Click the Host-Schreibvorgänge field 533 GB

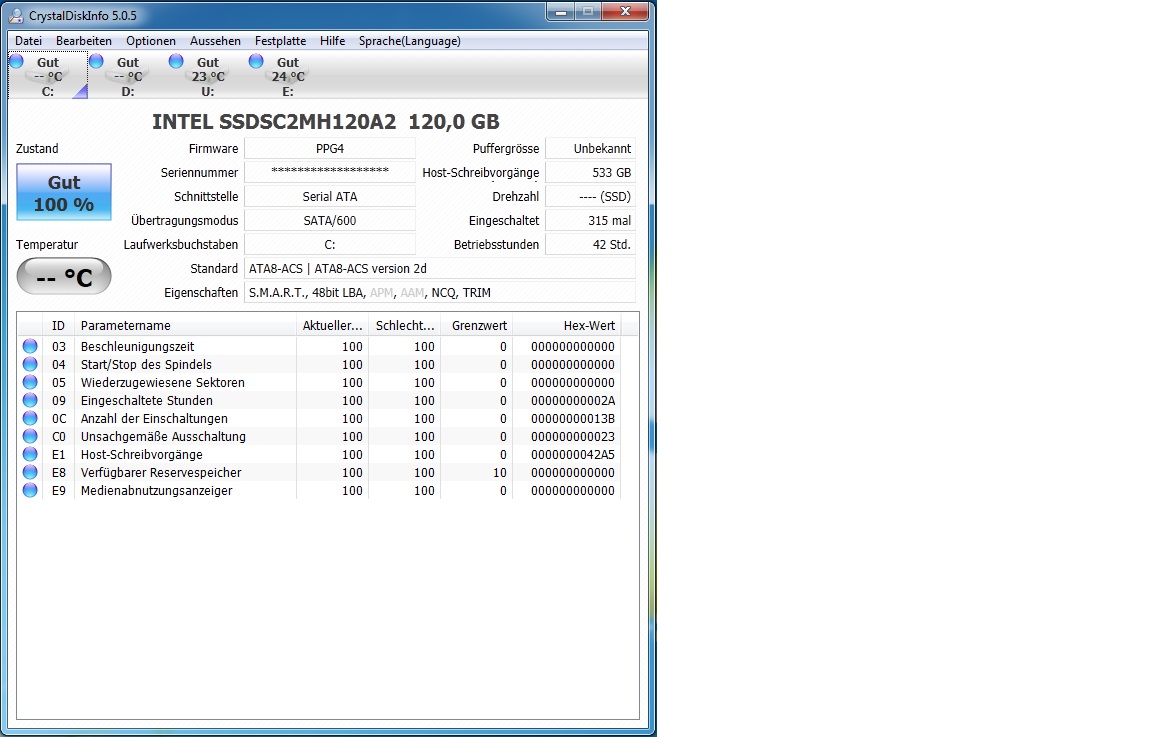pos(591,172)
